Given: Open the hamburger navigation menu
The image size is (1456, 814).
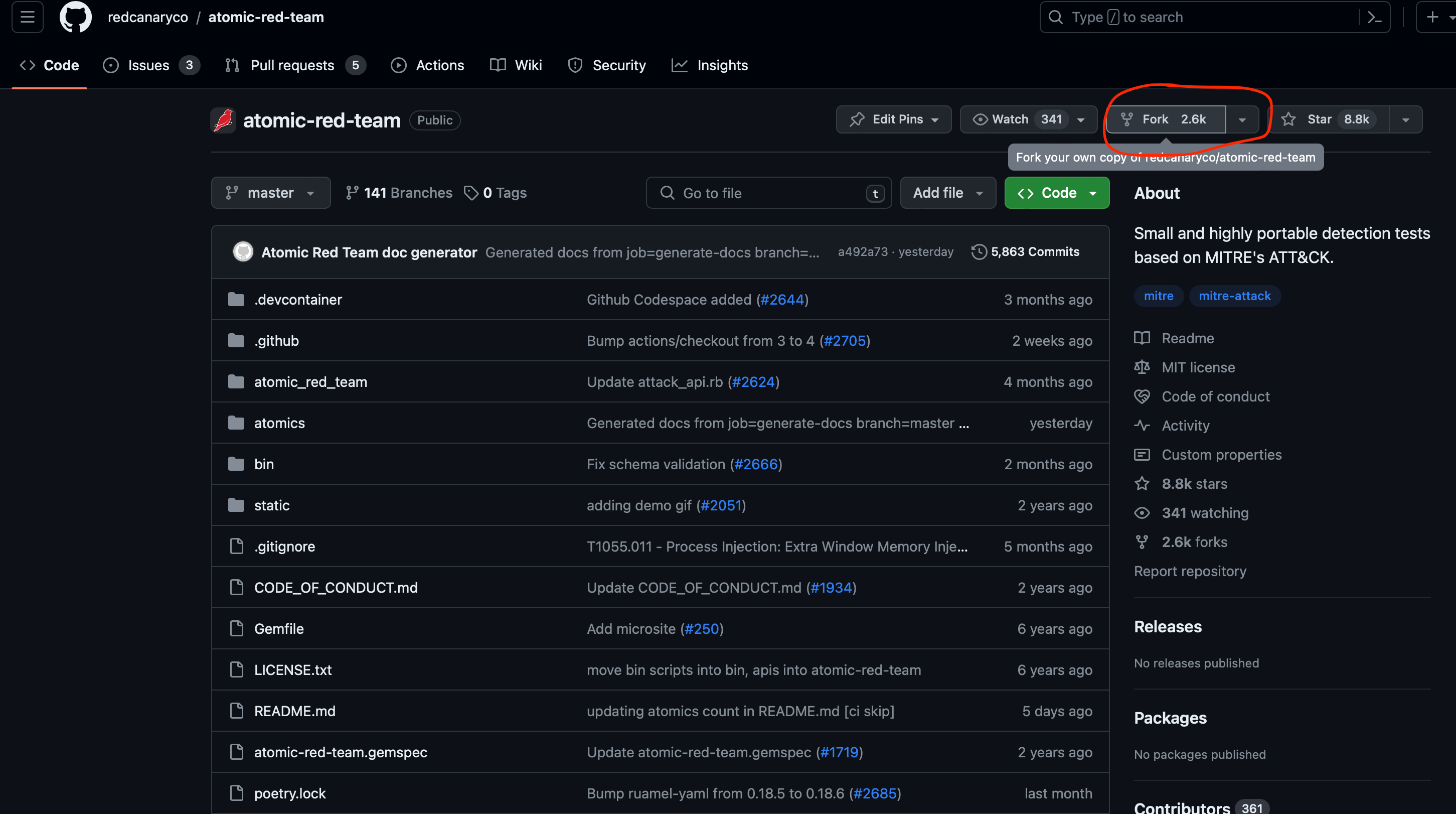Looking at the screenshot, I should coord(27,17).
